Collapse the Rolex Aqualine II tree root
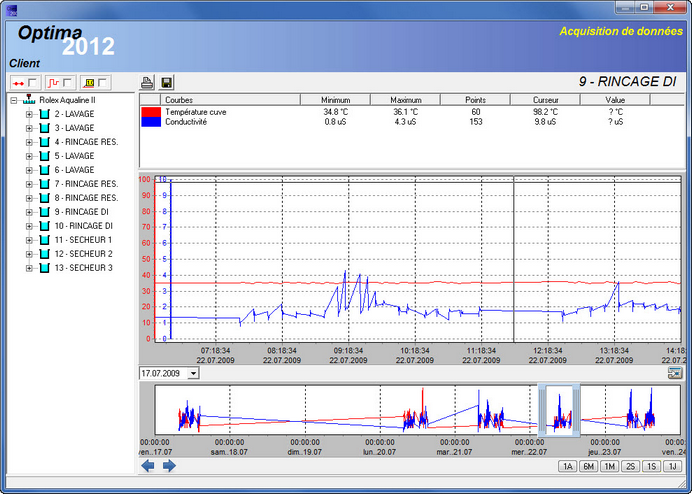 coord(14,100)
